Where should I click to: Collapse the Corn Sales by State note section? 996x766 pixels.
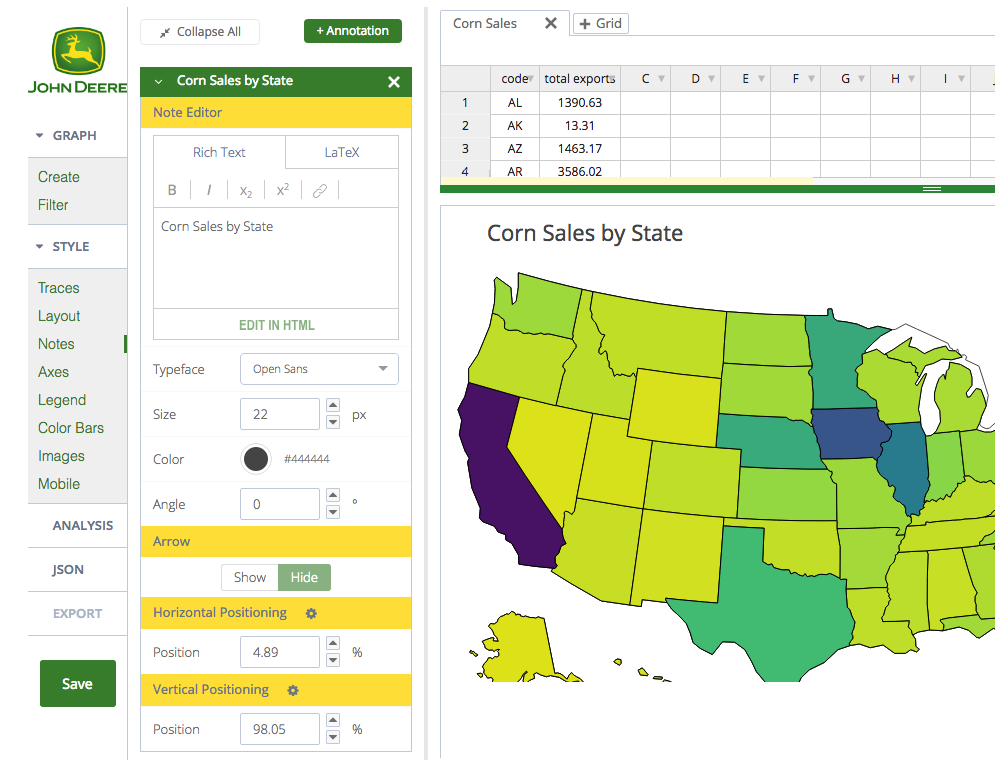[158, 81]
